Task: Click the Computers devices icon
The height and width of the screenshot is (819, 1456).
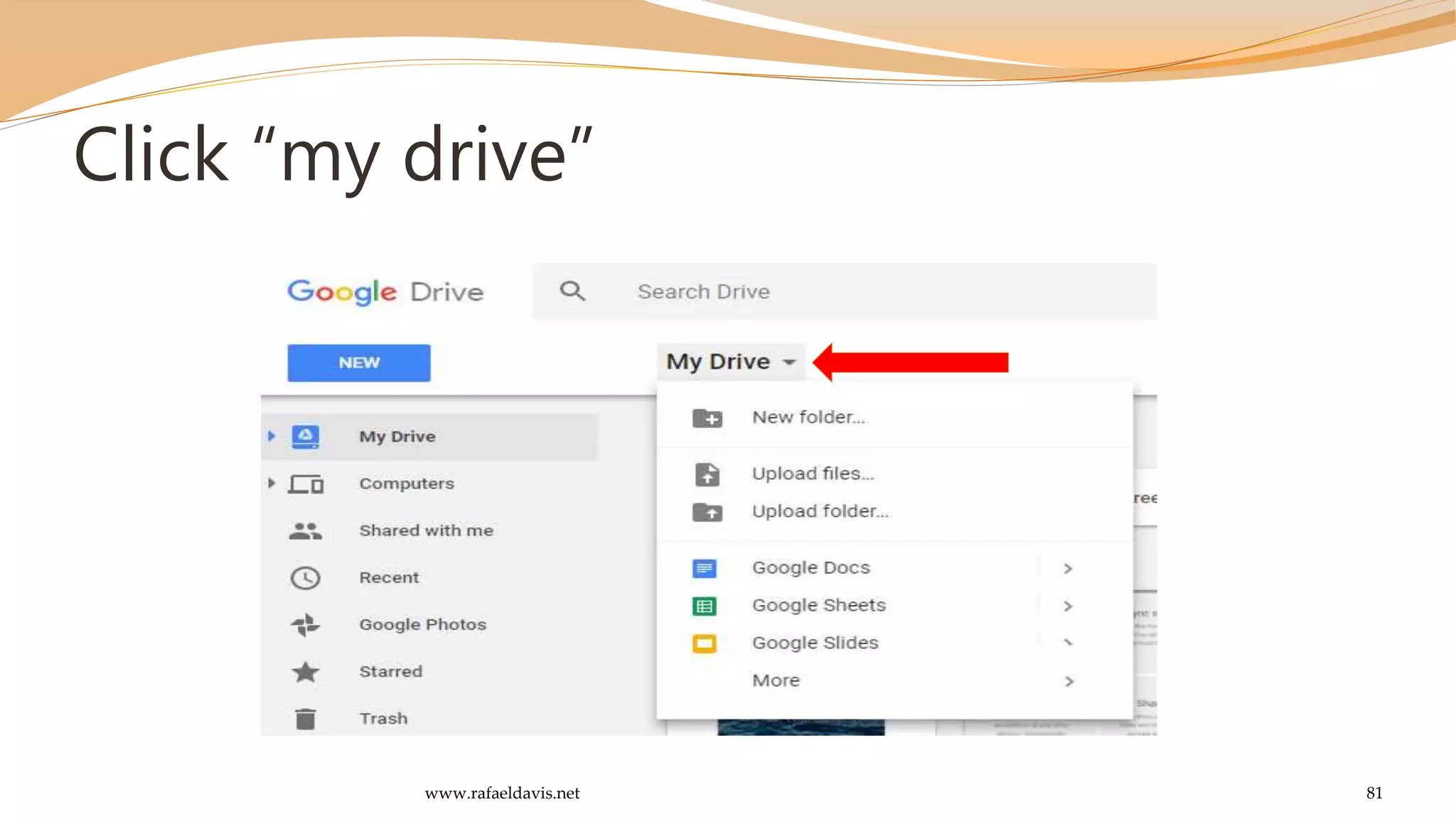Action: [306, 484]
